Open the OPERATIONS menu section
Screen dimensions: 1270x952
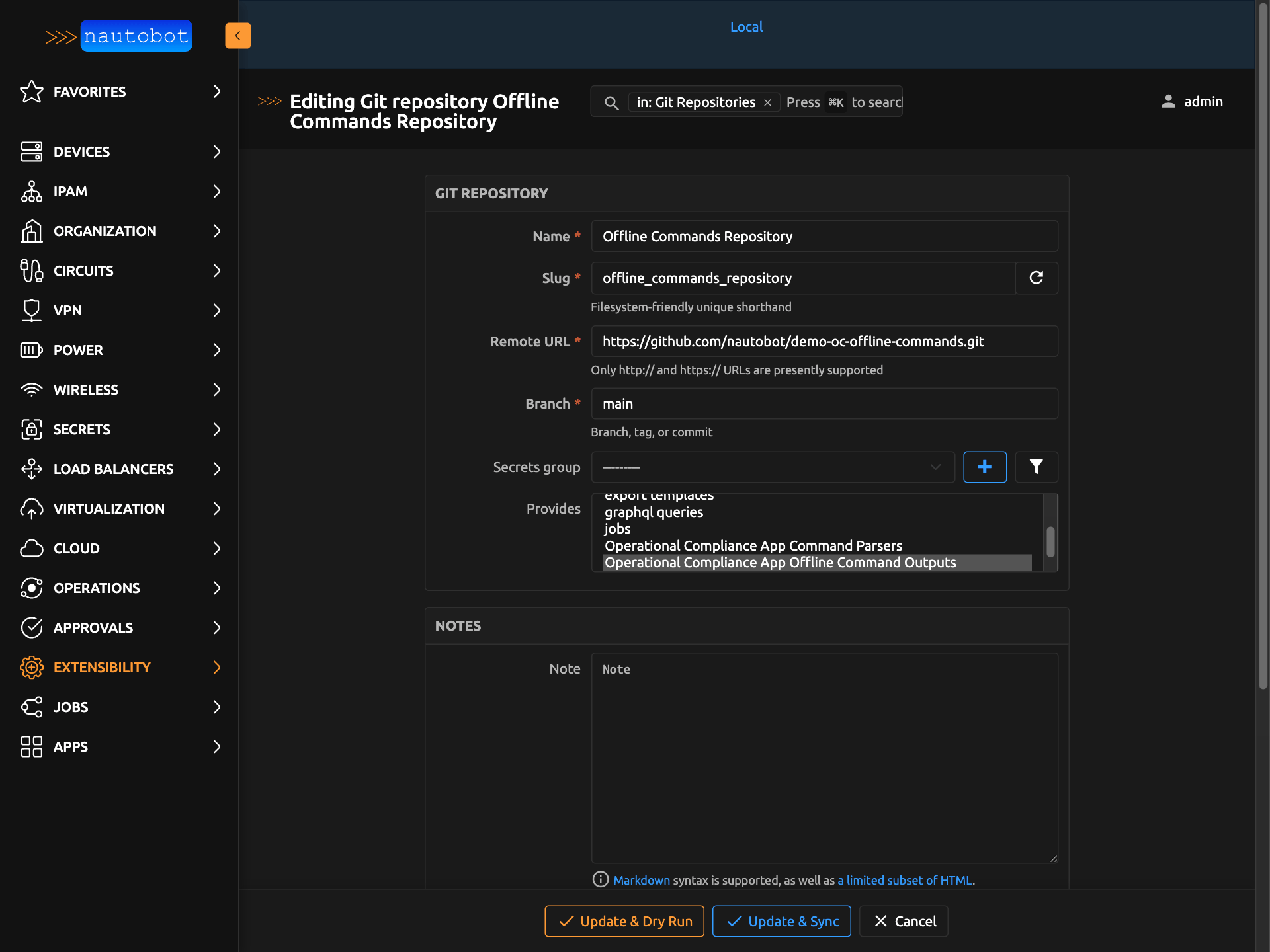click(x=119, y=588)
